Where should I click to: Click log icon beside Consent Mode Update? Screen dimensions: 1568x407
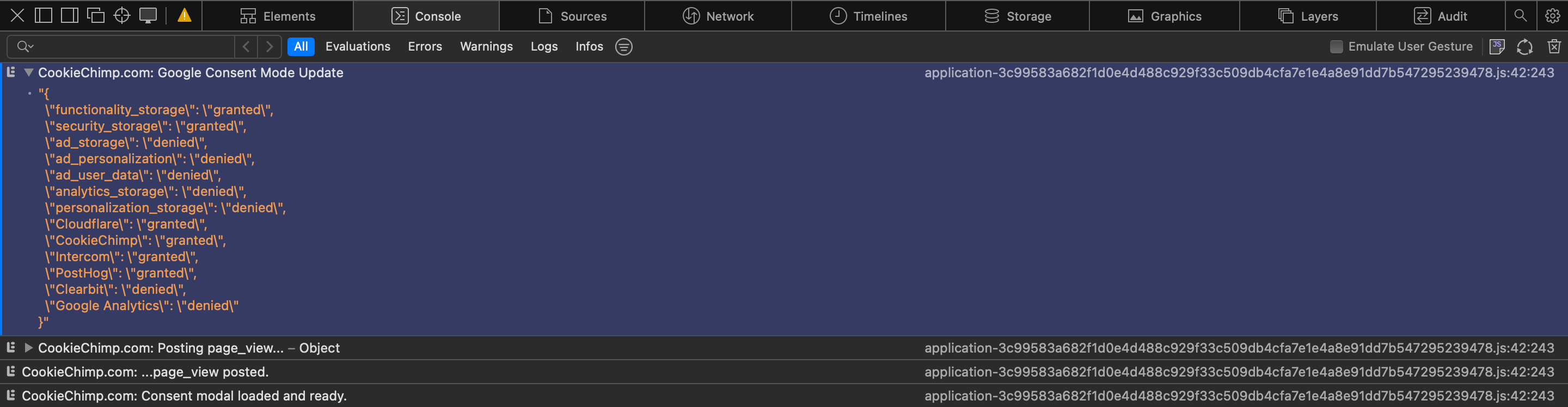(11, 72)
